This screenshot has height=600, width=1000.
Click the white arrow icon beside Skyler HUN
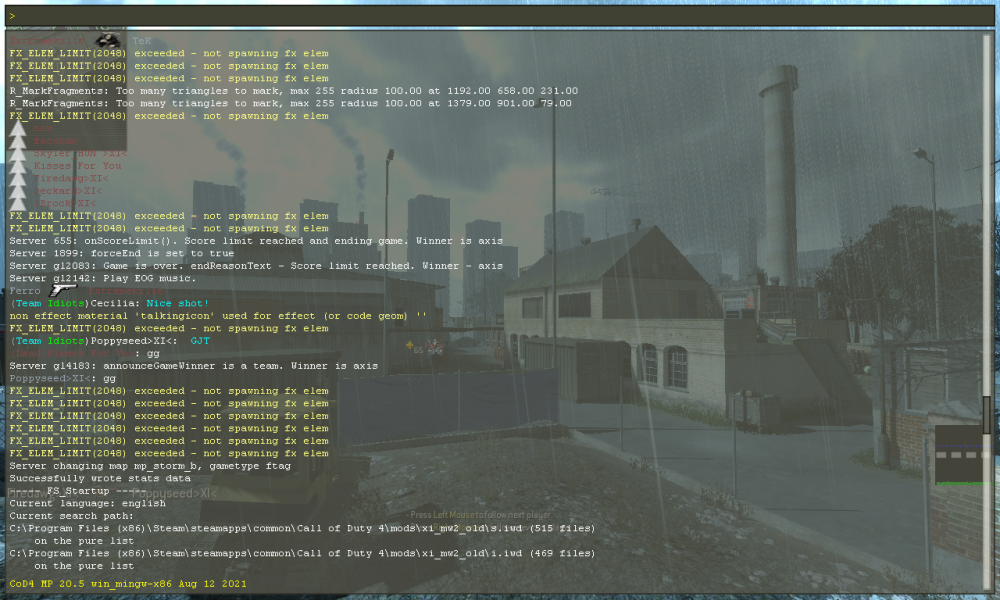click(x=18, y=153)
